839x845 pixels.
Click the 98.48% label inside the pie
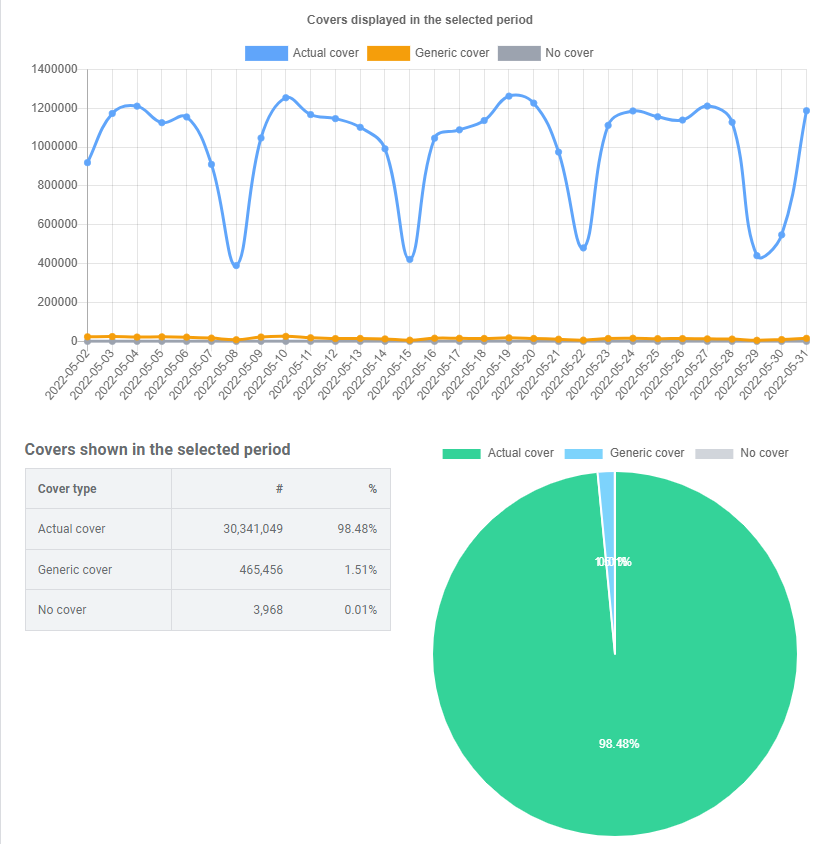(619, 744)
